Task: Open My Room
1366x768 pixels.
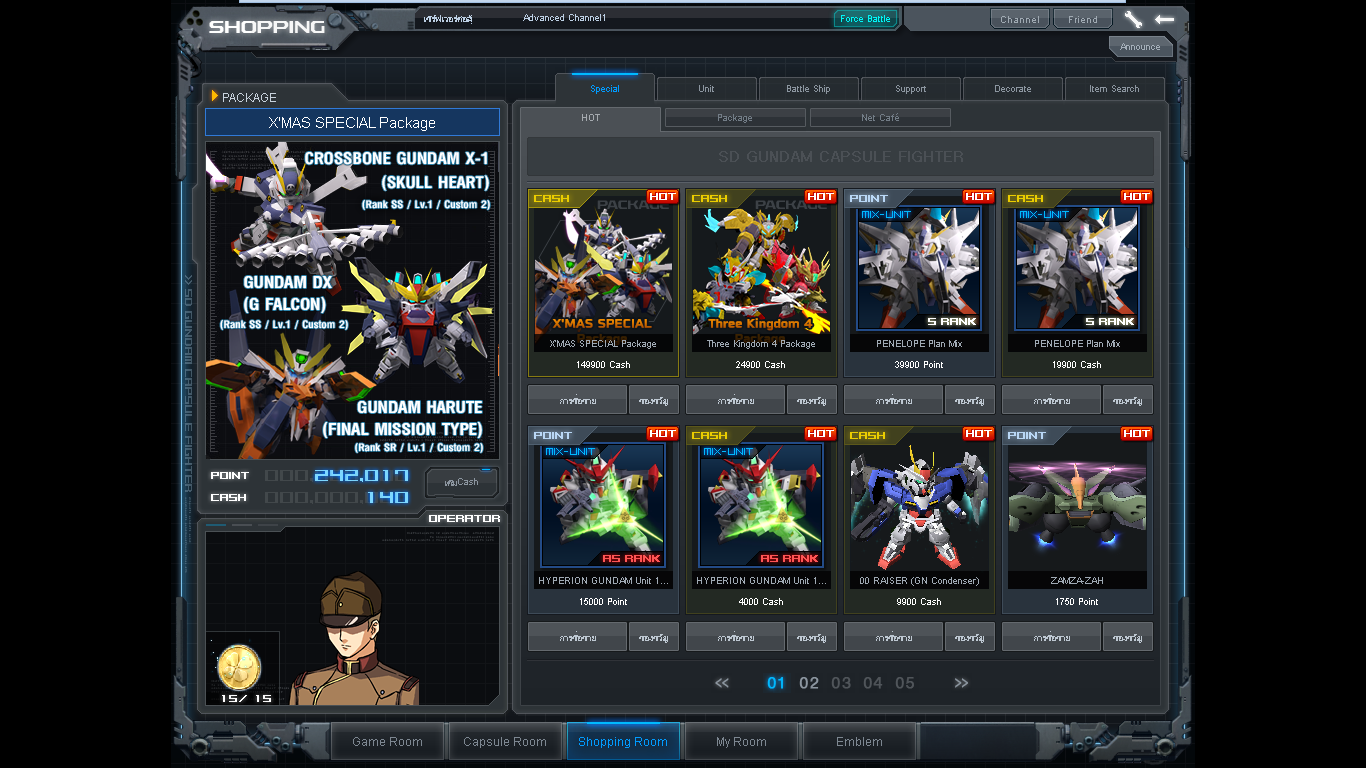Action: pyautogui.click(x=741, y=742)
